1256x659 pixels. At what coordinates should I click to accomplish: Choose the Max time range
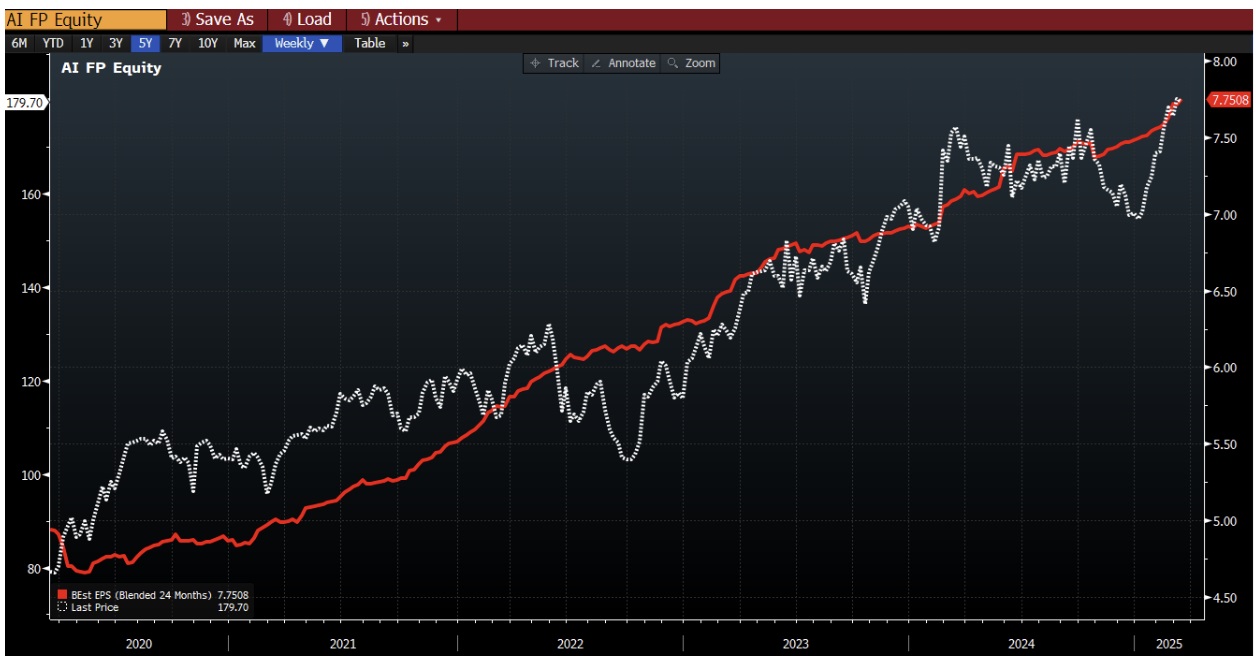click(x=244, y=44)
